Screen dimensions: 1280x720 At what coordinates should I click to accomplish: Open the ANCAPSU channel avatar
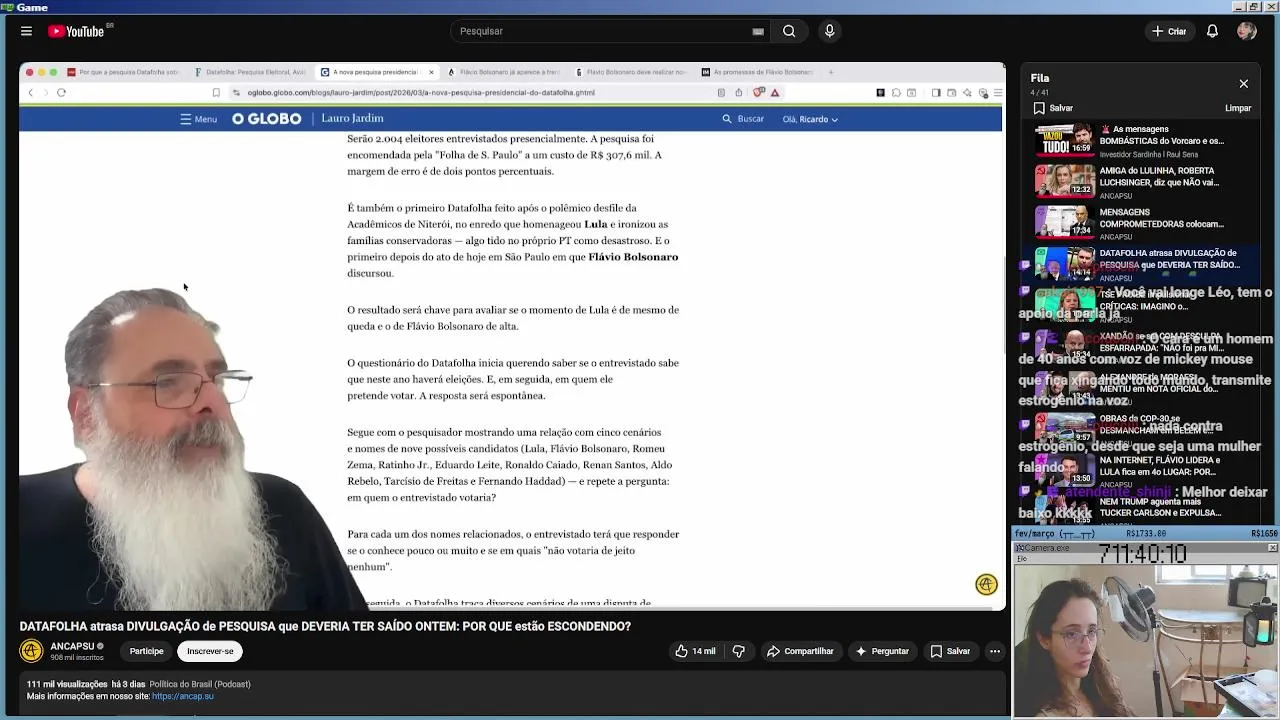click(x=31, y=651)
